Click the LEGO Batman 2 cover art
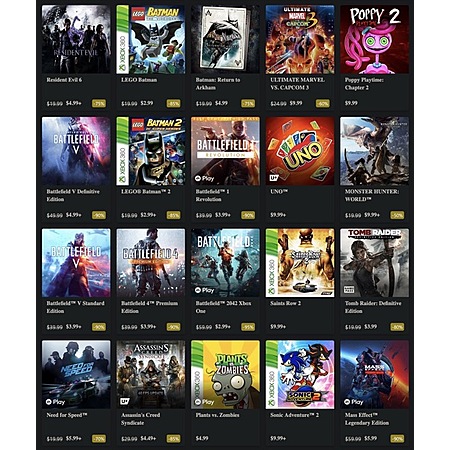Image resolution: width=450 pixels, height=450 pixels. pos(151,151)
